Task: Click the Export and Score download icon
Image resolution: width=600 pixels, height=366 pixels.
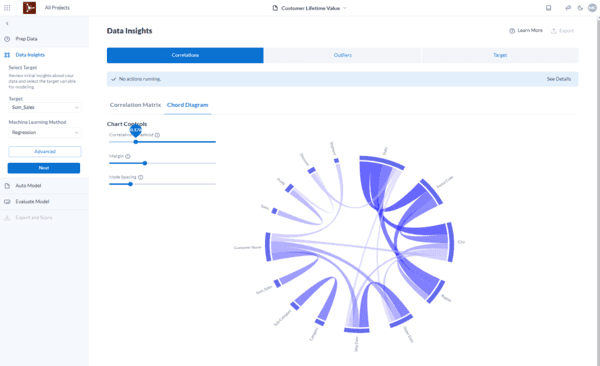Action: coord(7,218)
